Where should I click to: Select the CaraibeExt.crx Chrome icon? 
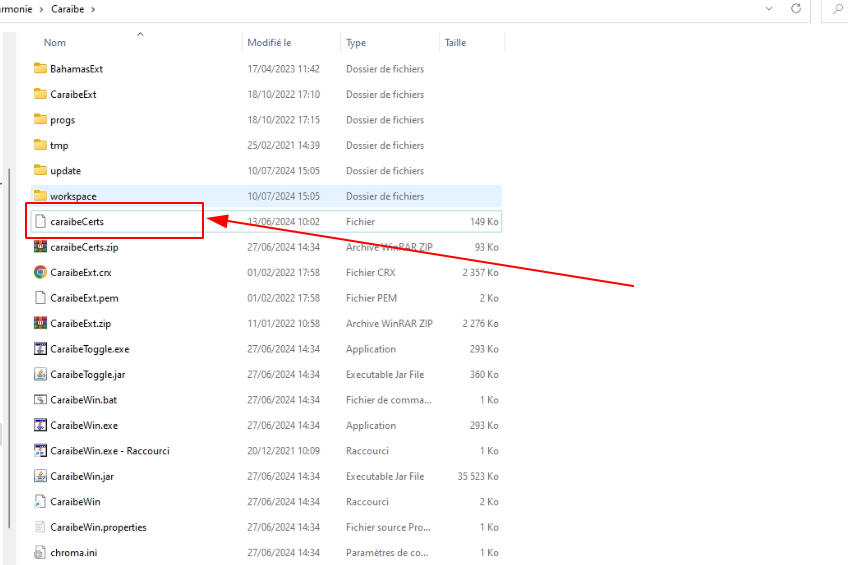(40, 272)
